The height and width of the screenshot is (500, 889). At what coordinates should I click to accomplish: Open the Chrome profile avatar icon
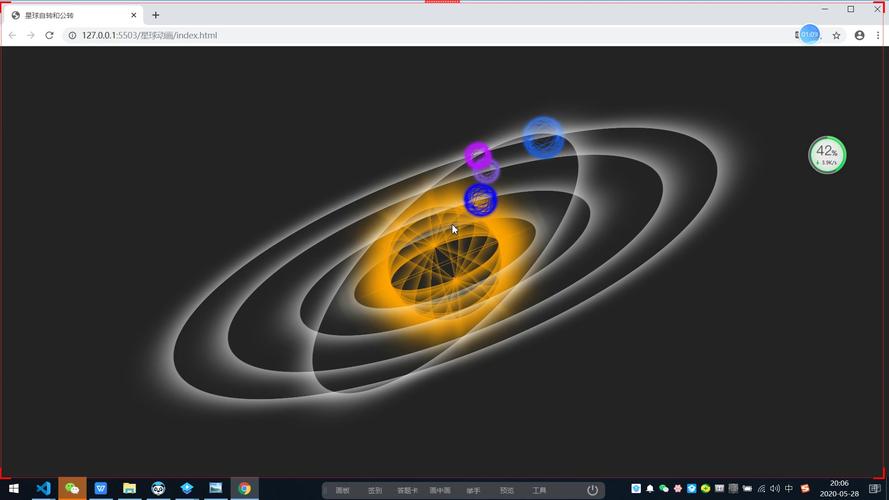pos(860,35)
